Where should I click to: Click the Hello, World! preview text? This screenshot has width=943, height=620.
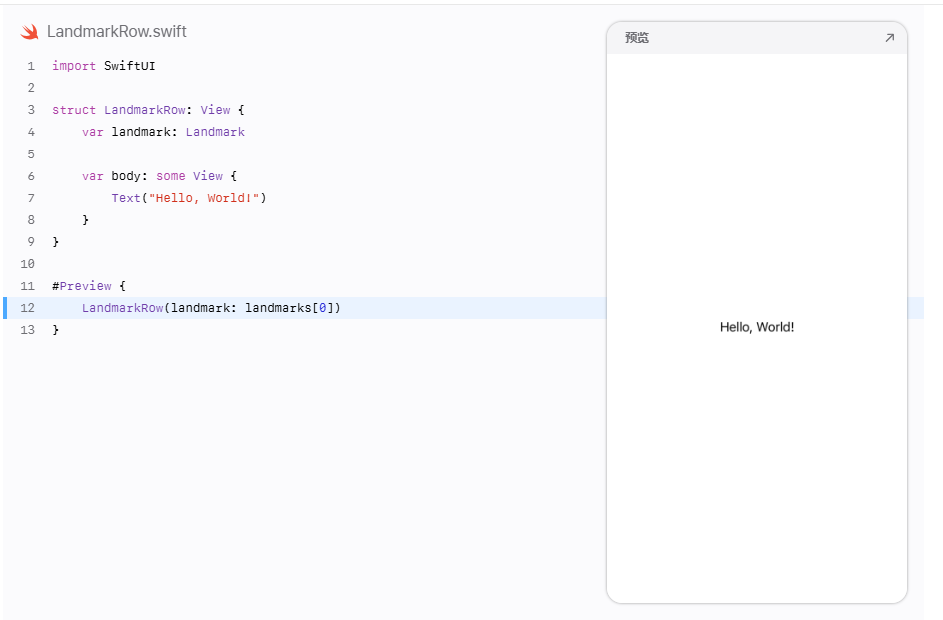757,327
